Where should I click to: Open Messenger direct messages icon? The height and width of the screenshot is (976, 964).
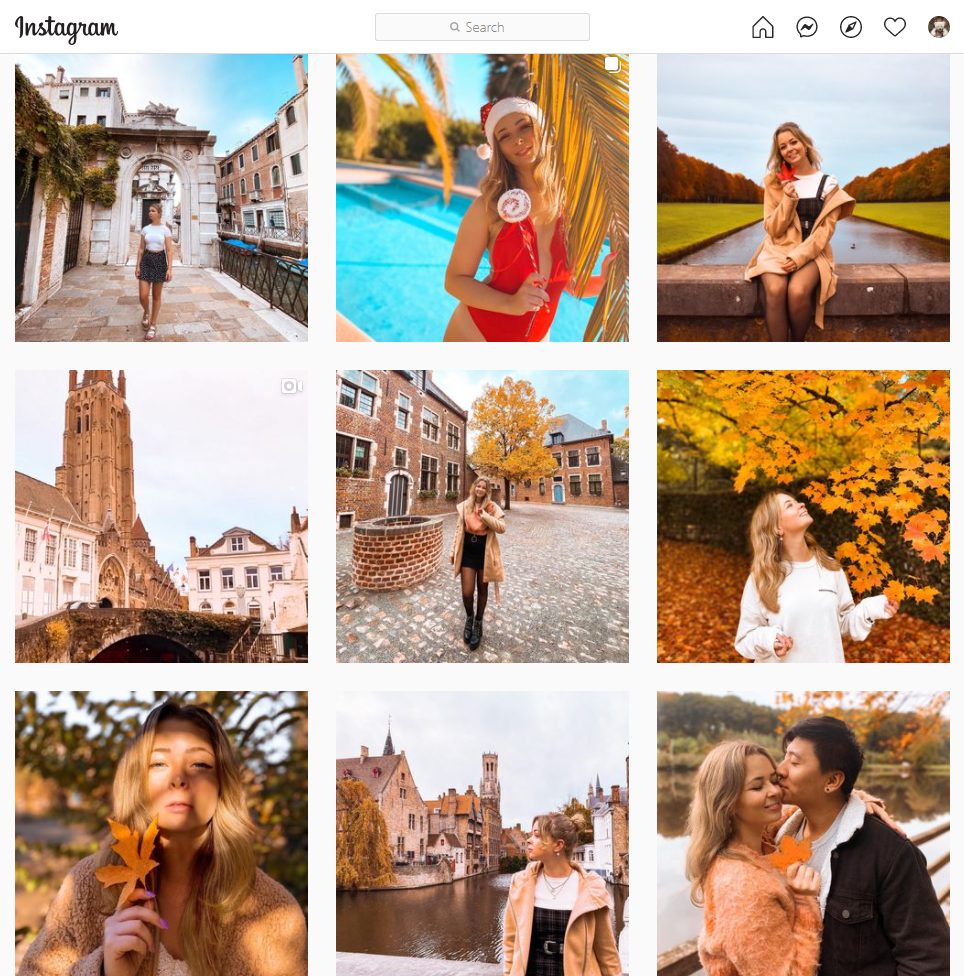point(807,27)
